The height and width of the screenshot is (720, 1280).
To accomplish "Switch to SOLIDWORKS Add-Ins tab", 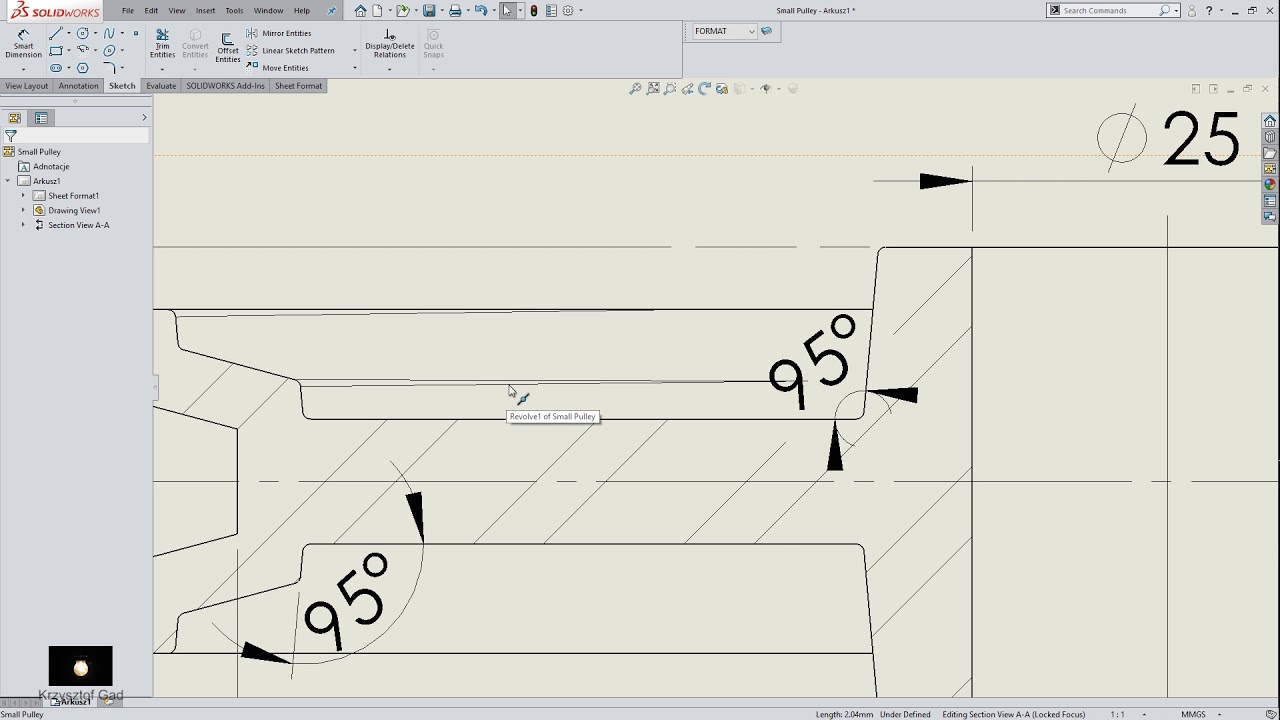I will 225,86.
